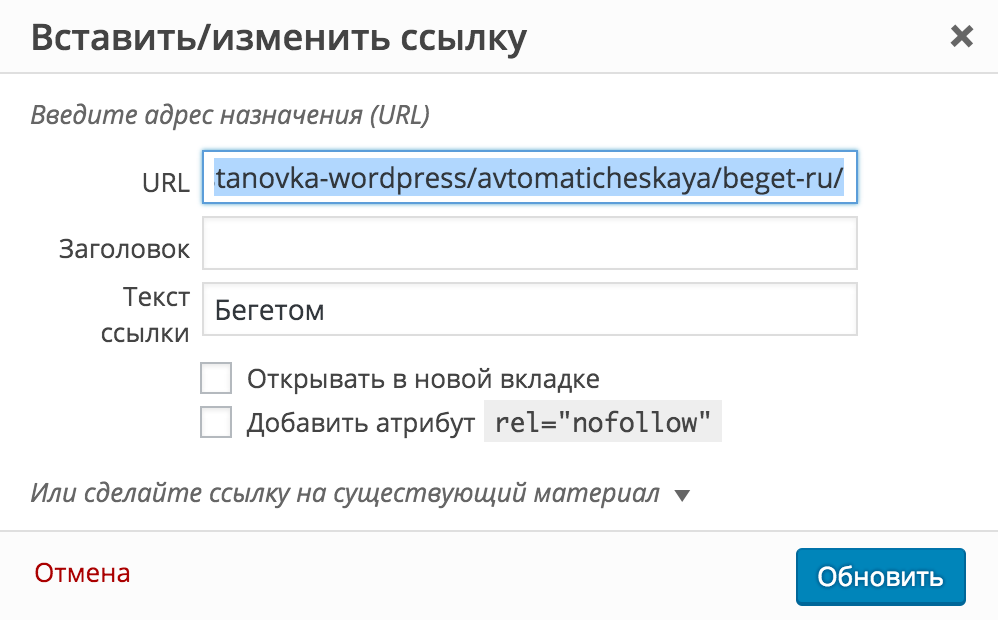Expand the existing material triangle arrow
Viewport: 998px width, 620px height.
tap(682, 495)
